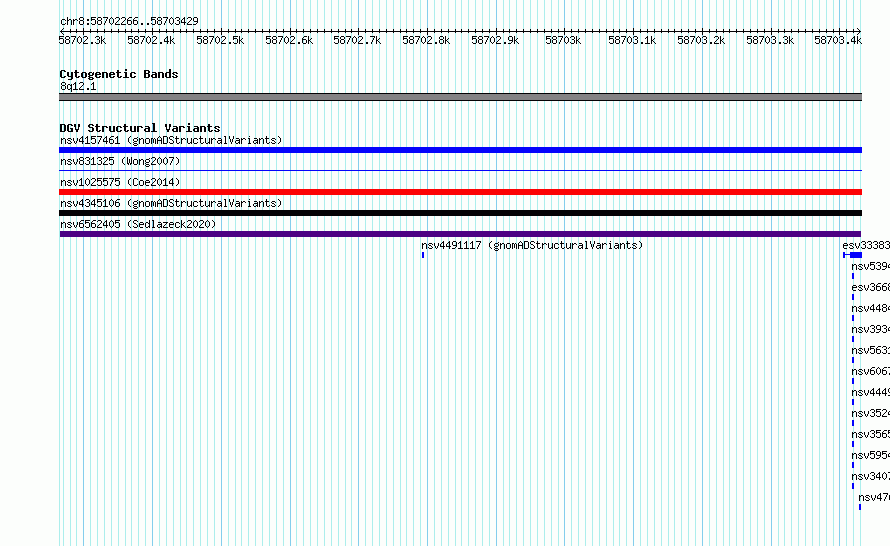The width and height of the screenshot is (890, 546).
Task: Click the 58702.3k ruler label
Action: pyautogui.click(x=82, y=40)
